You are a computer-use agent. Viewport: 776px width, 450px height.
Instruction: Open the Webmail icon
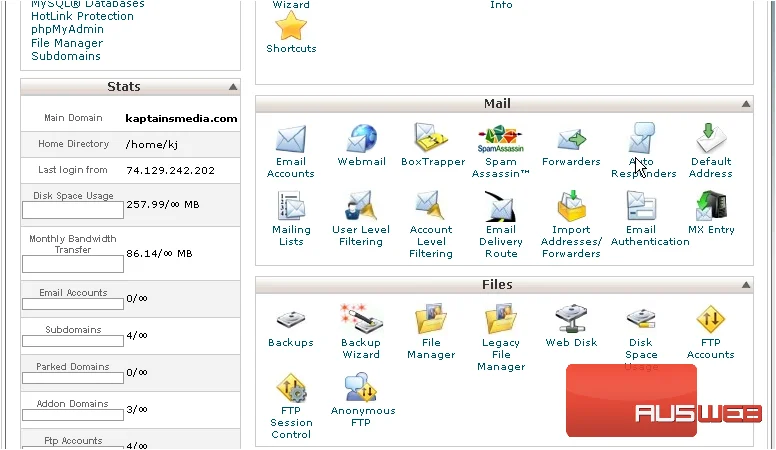coord(362,138)
